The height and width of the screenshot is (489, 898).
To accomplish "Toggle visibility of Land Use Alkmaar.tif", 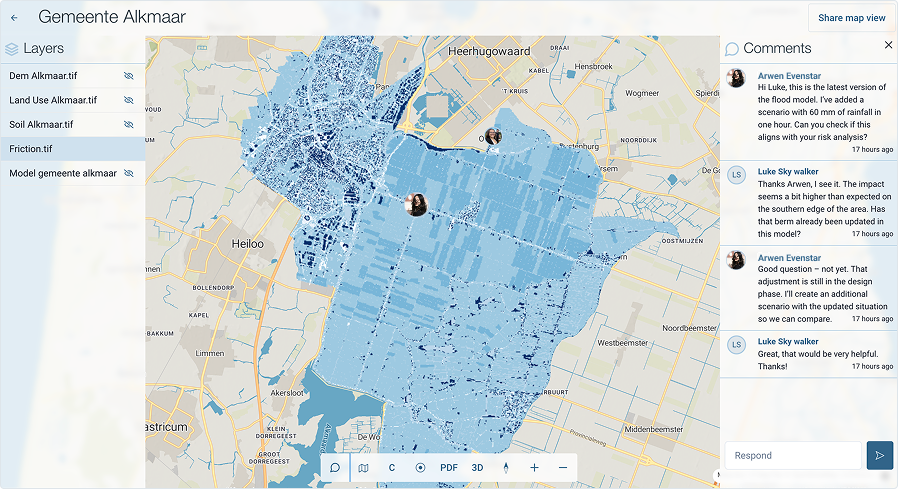I will coord(128,100).
